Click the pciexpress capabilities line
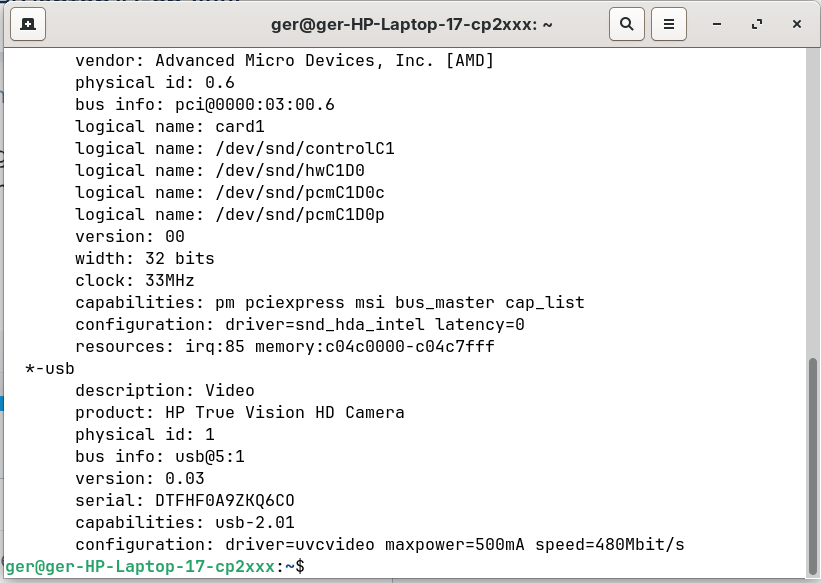Screen dimensions: 821x583 tap(330, 303)
